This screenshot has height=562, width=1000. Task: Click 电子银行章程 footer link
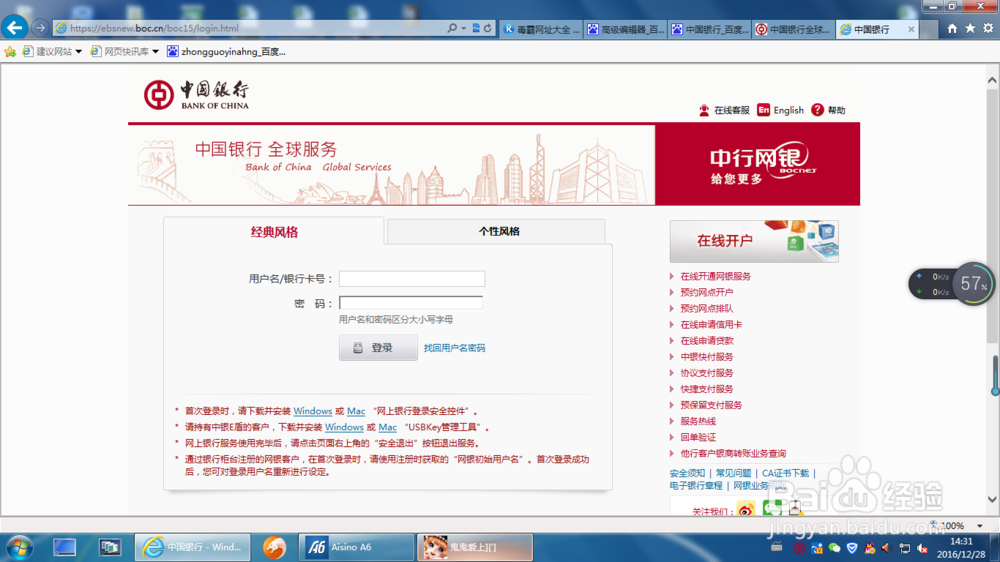tap(696, 485)
